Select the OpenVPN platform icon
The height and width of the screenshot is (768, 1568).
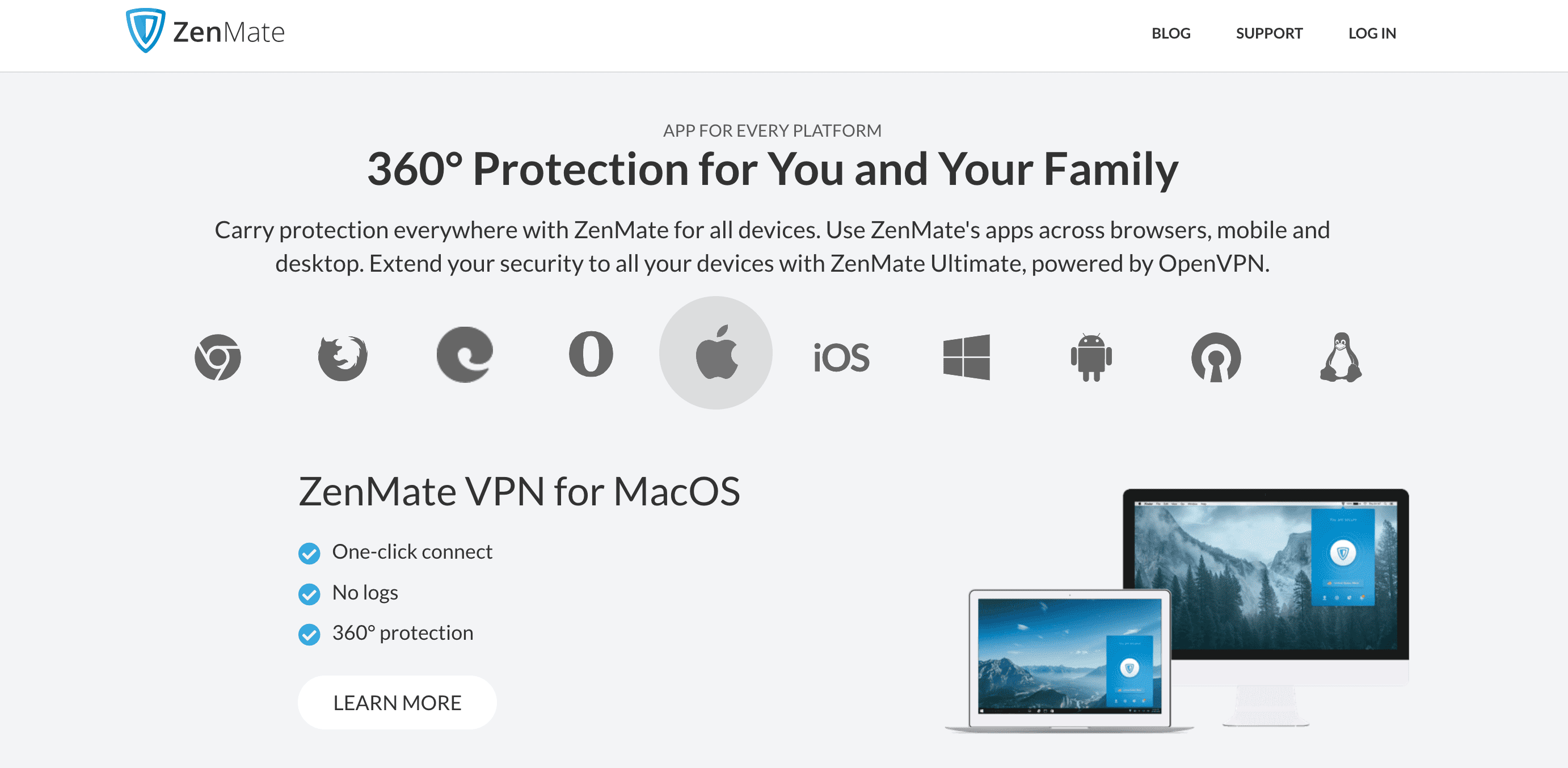[1216, 357]
